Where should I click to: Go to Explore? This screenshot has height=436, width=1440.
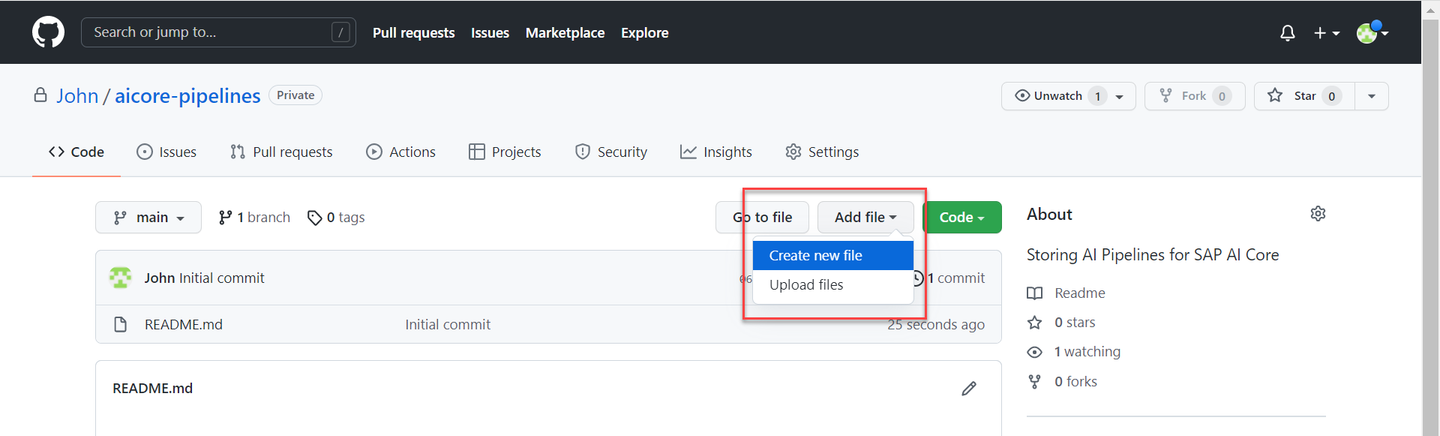644,33
